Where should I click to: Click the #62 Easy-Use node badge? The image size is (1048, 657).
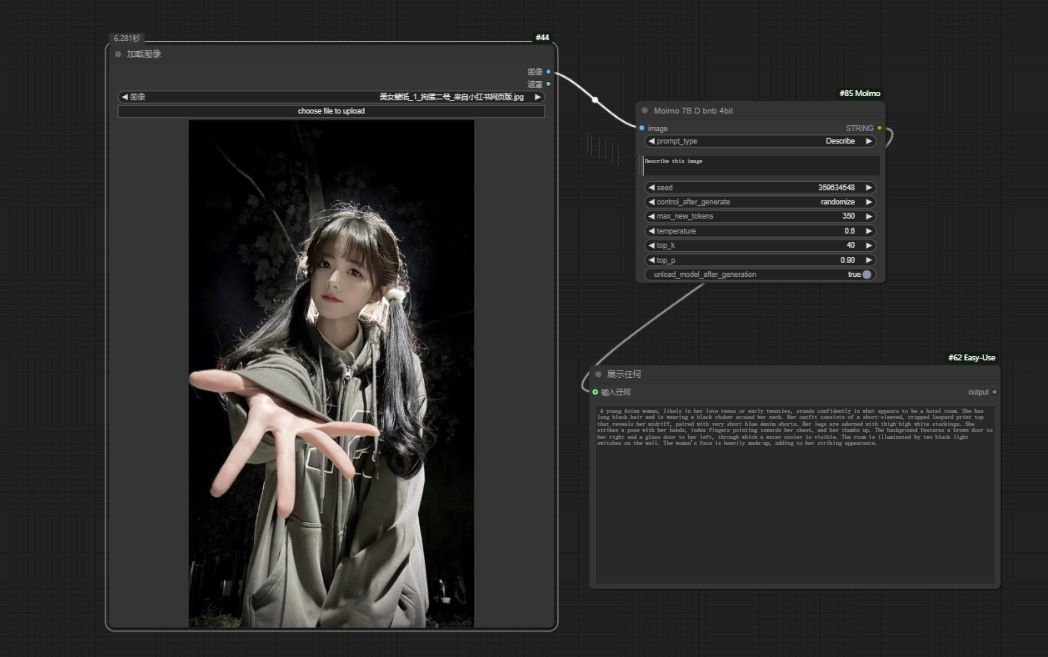971,357
